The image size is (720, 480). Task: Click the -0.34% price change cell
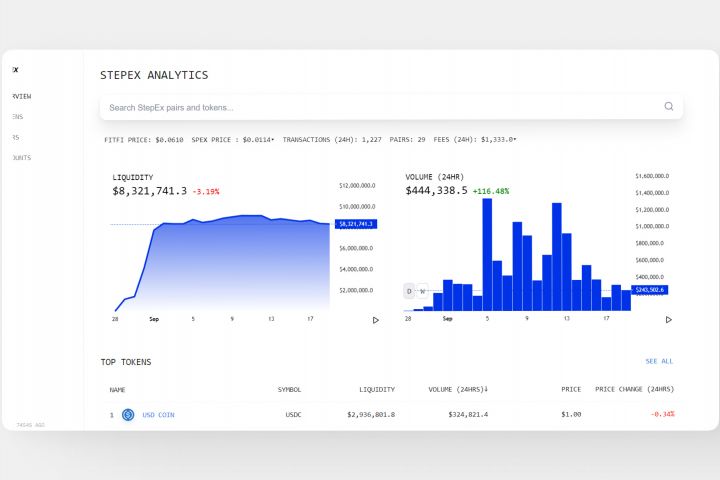(663, 414)
